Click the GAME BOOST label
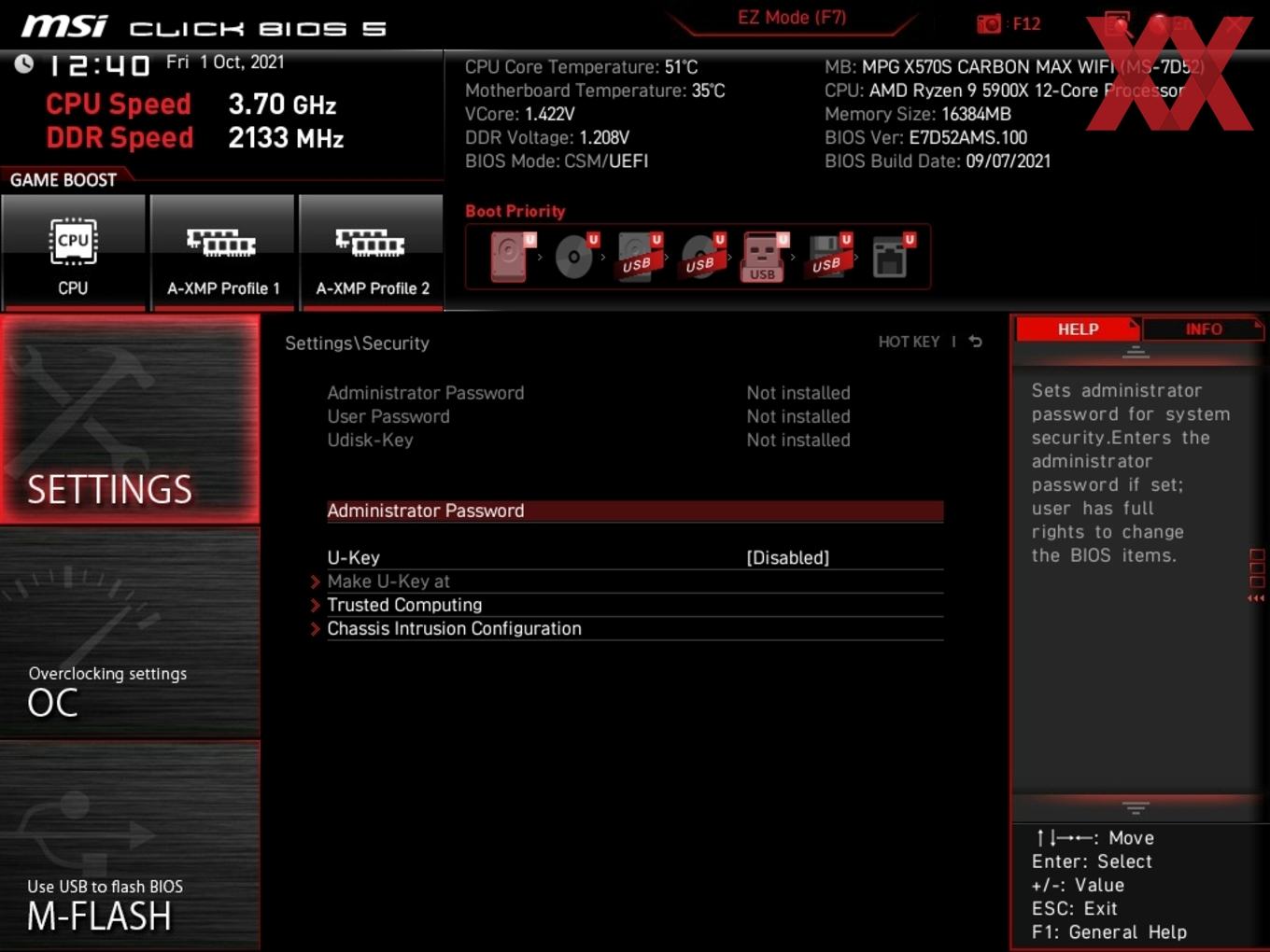Screen dimensions: 1270x952 pyautogui.click(x=63, y=180)
